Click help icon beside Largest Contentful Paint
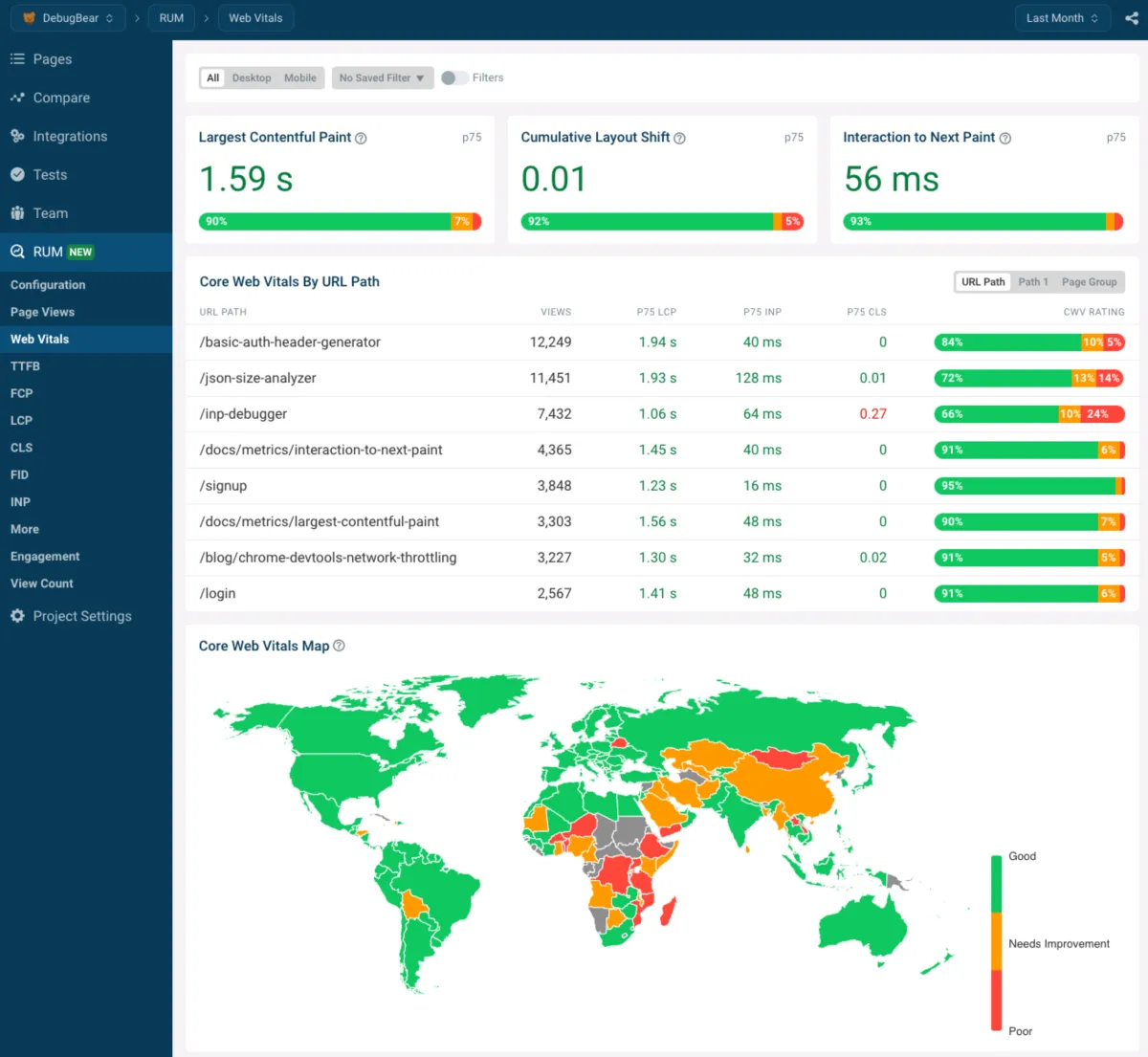 pos(361,139)
